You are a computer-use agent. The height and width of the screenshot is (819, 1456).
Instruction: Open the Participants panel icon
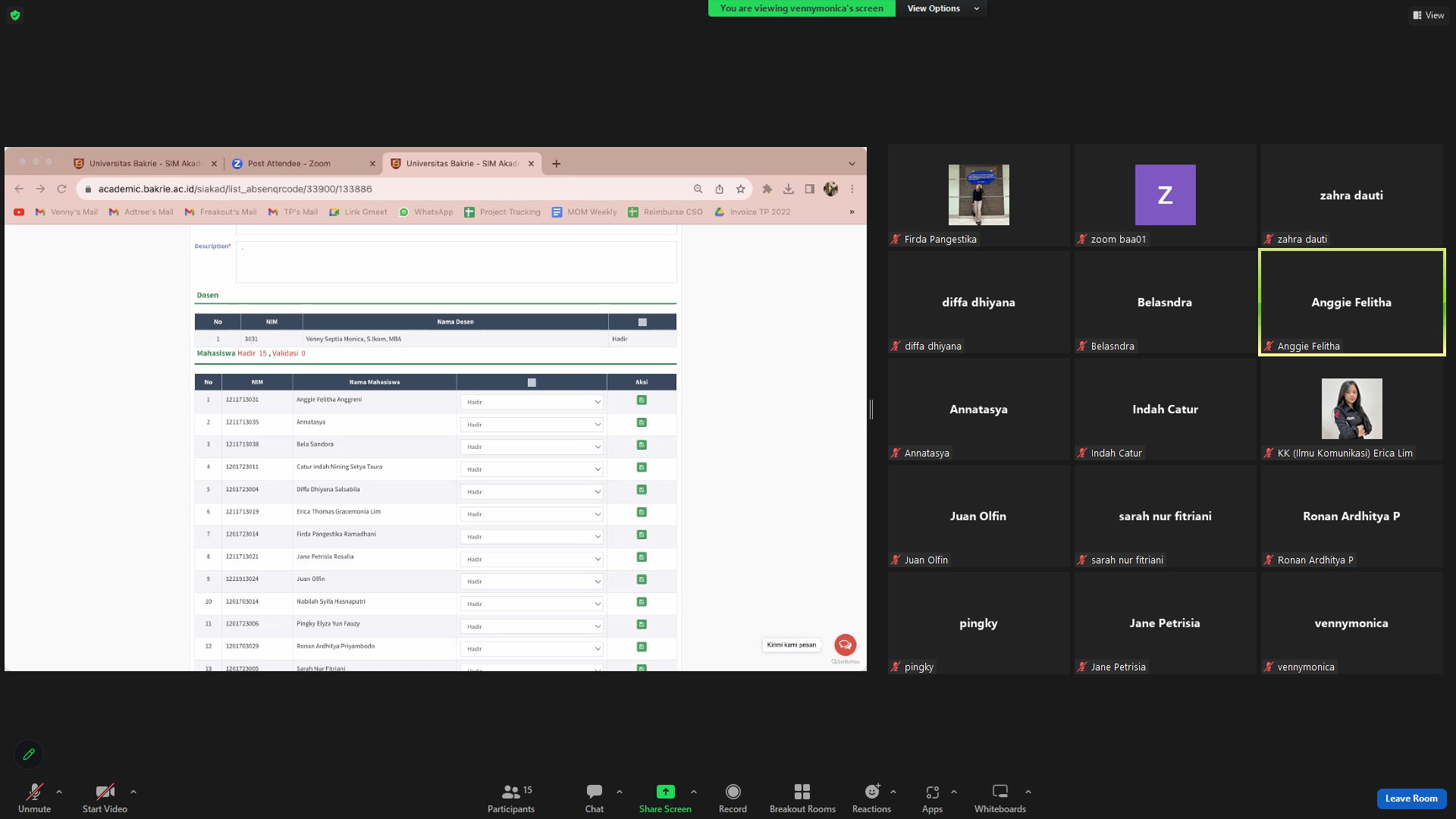click(x=511, y=792)
